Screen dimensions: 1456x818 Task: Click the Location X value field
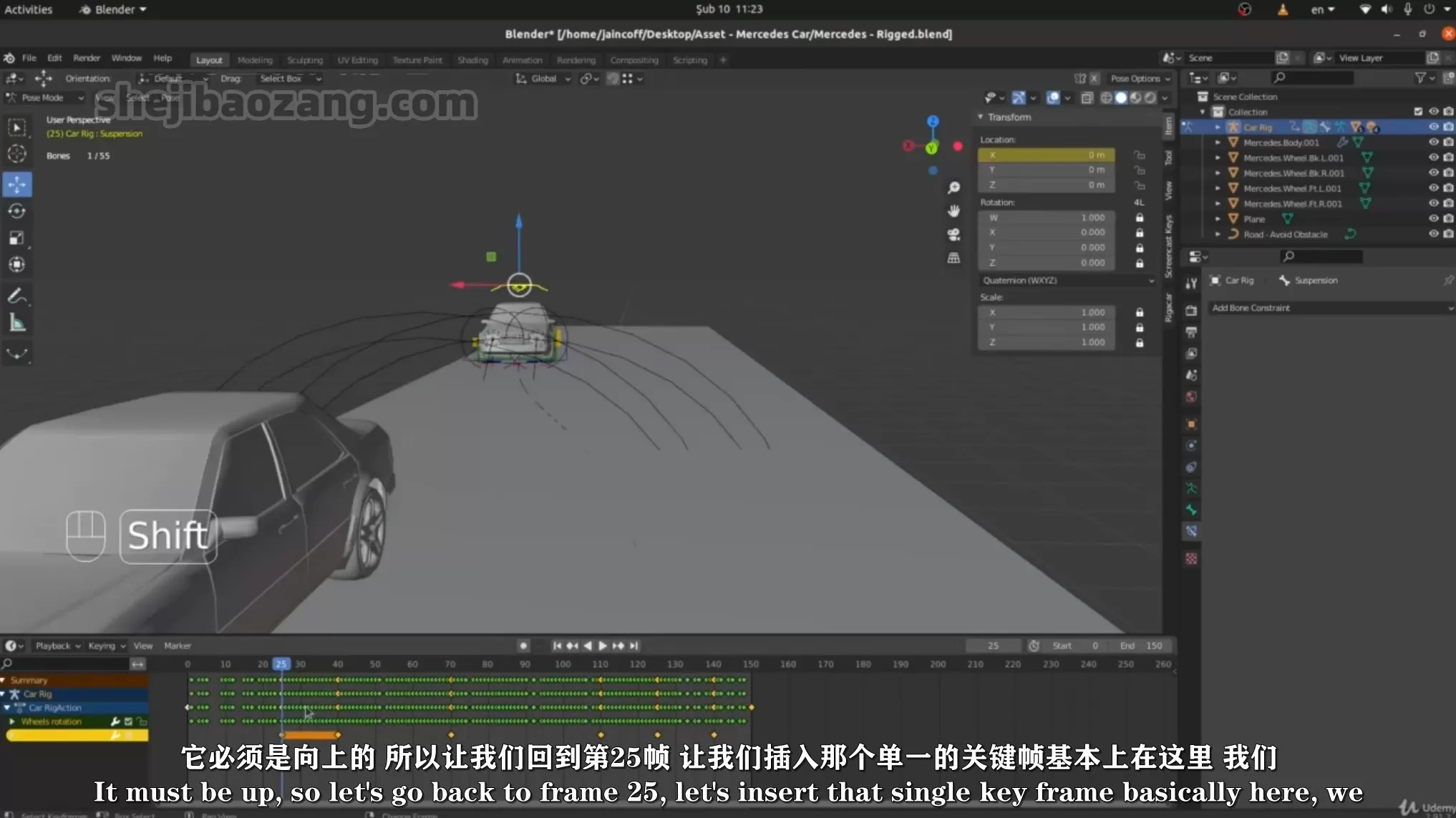[x=1046, y=155]
